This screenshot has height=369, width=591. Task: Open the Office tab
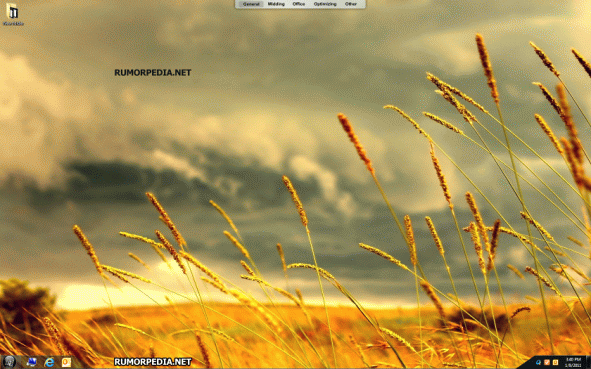[x=299, y=4]
